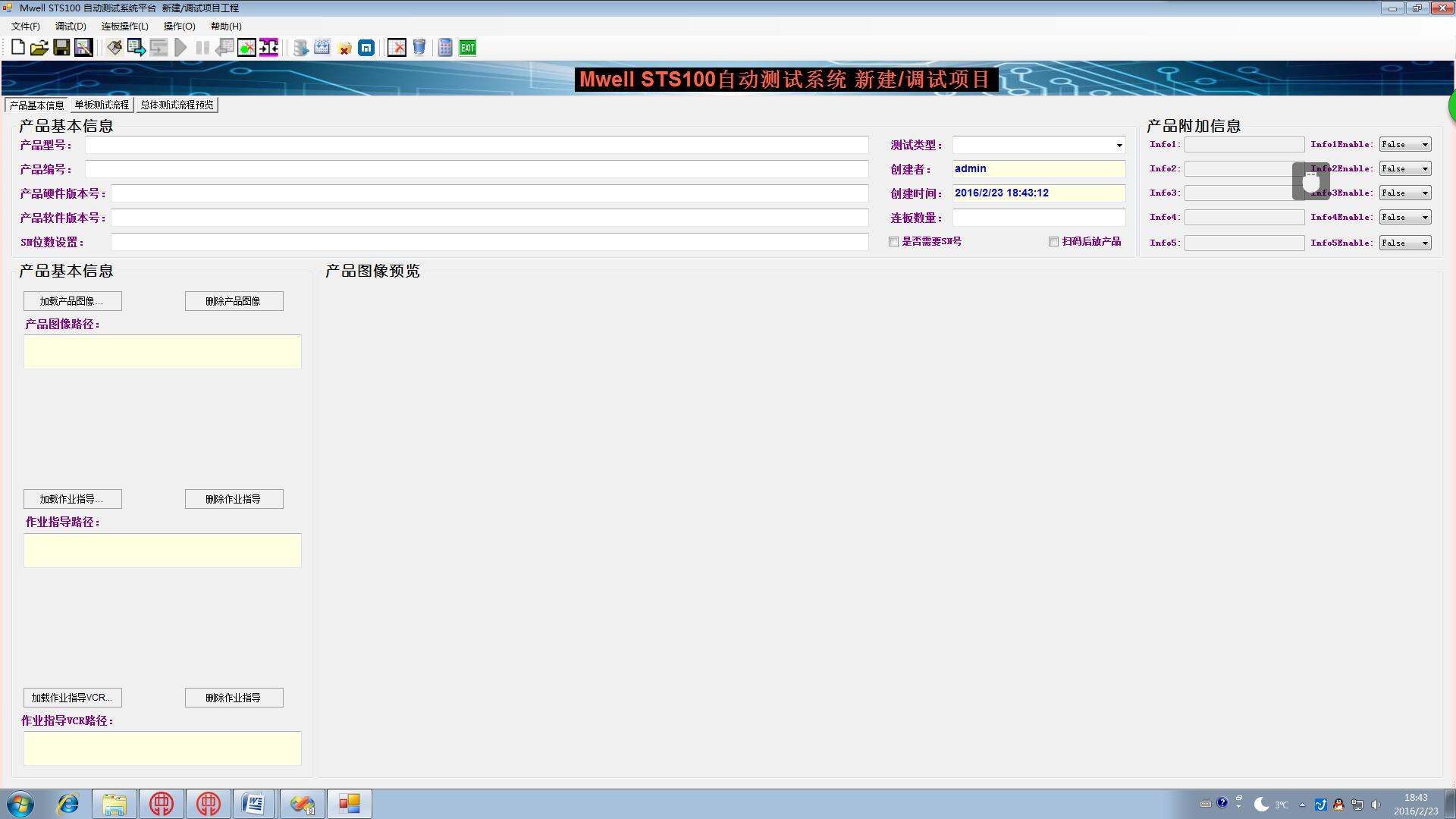The image size is (1456, 819).
Task: Click the Info5 input field
Action: coord(1244,243)
